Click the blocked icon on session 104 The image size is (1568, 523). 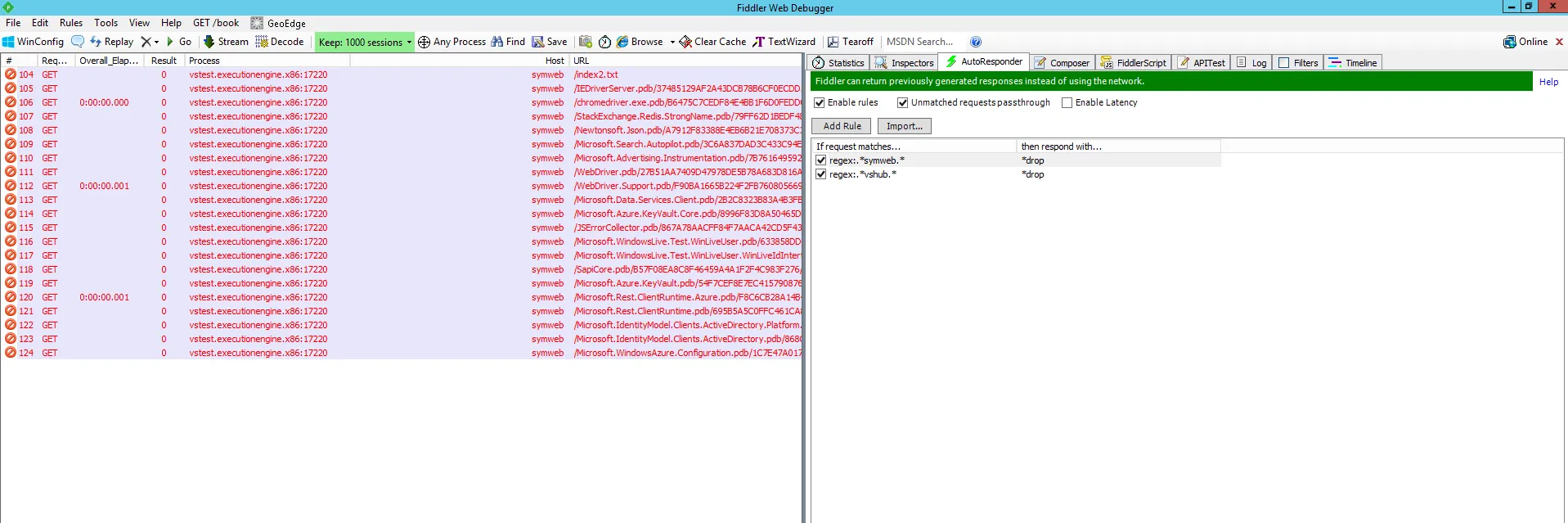coord(11,74)
